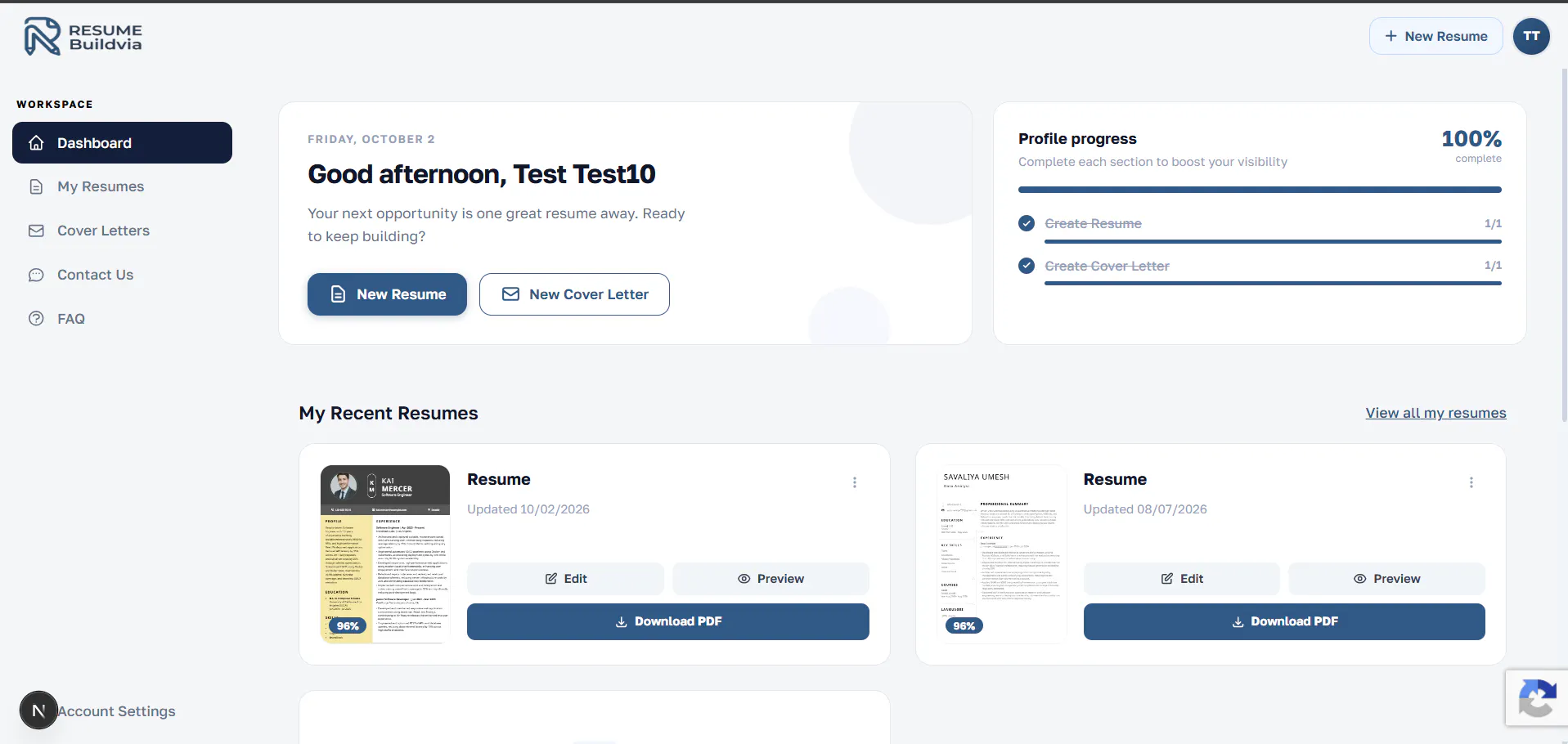Image resolution: width=1568 pixels, height=744 pixels.
Task: Click the New Resume button in top bar
Action: [x=1435, y=36]
